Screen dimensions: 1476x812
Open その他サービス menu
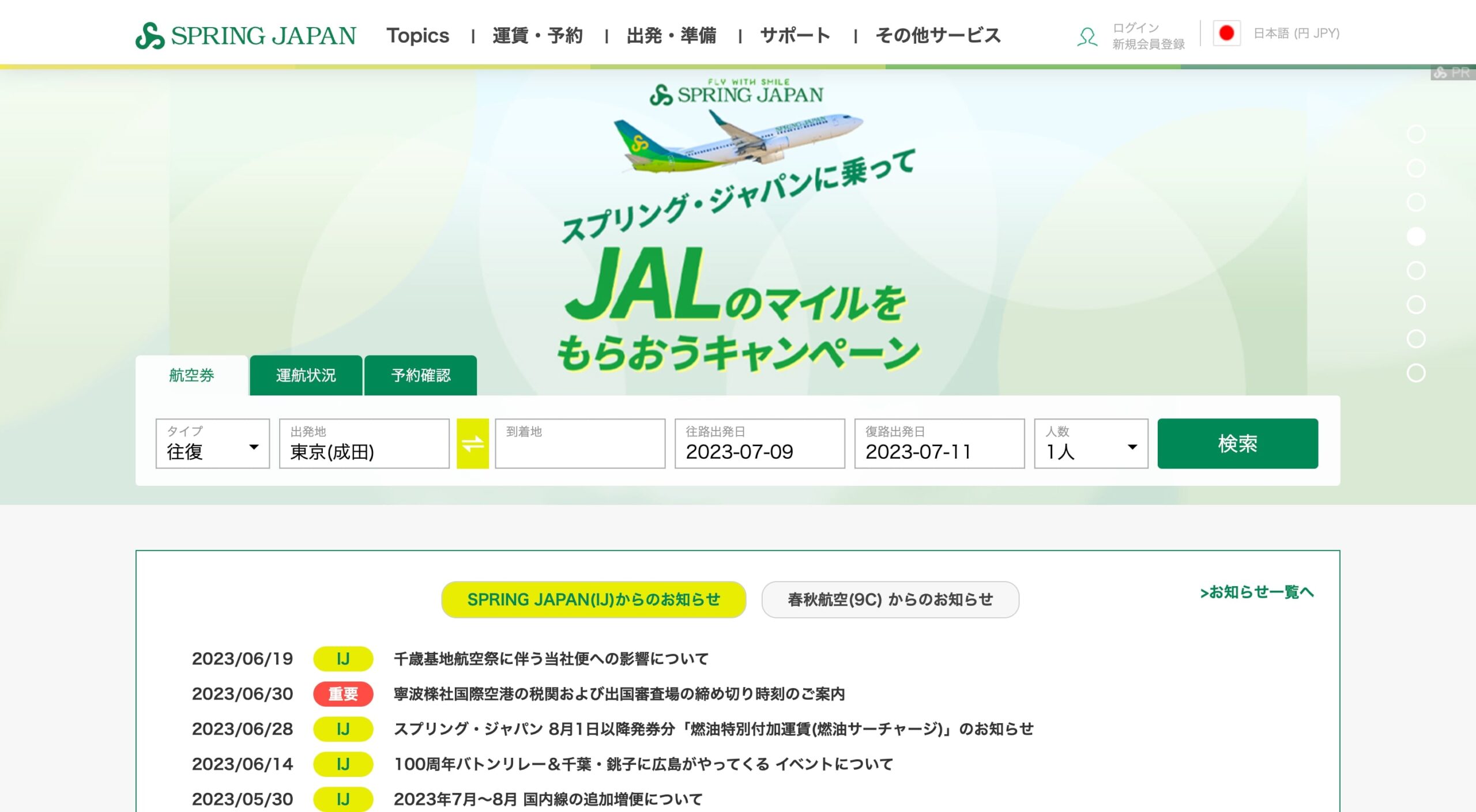938,36
